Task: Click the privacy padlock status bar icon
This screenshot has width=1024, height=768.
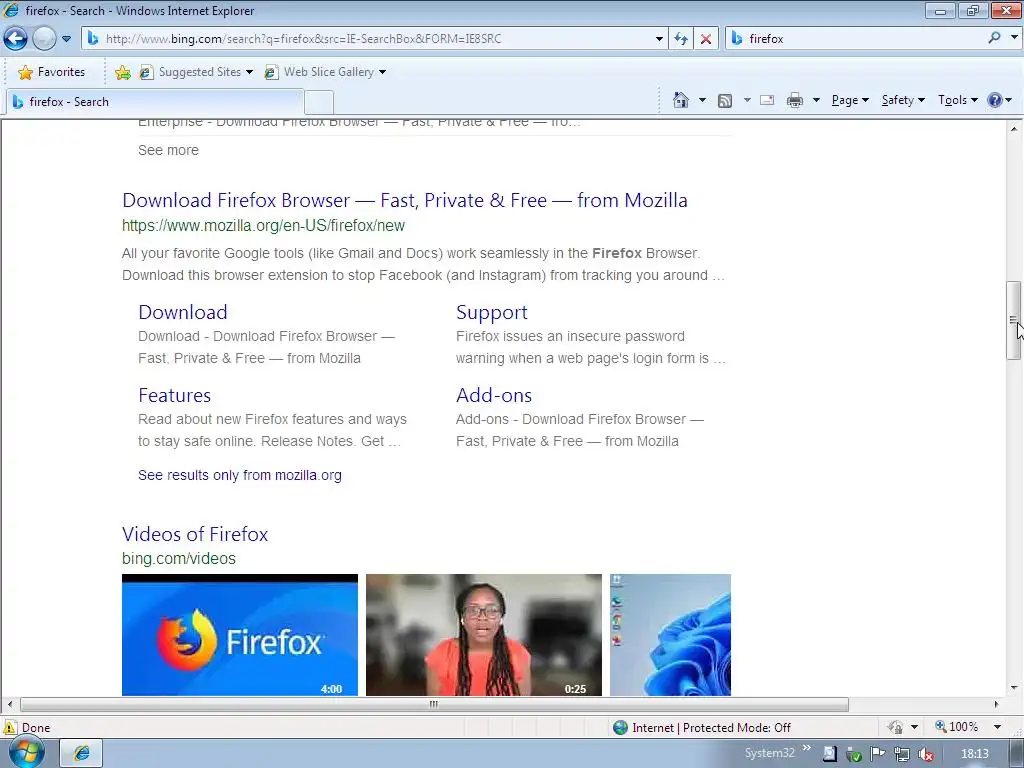Action: coord(895,728)
